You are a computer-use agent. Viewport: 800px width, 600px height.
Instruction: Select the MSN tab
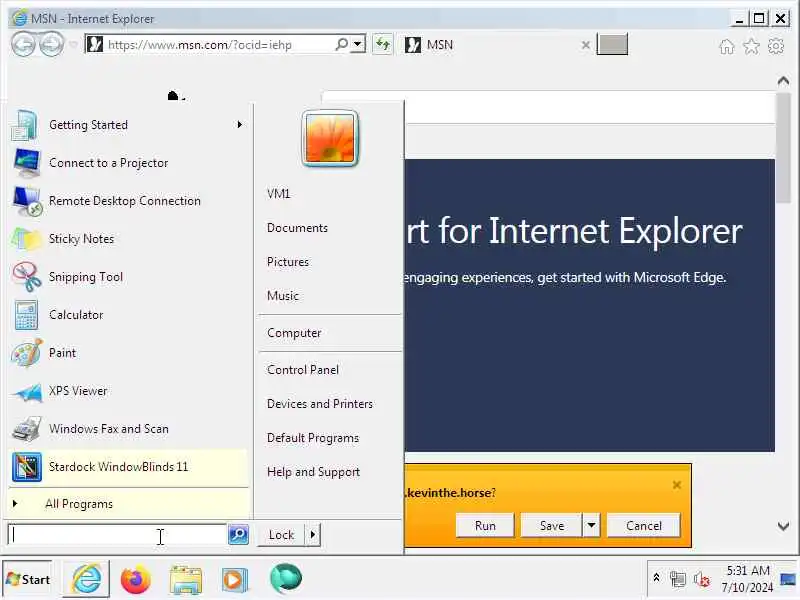(497, 45)
